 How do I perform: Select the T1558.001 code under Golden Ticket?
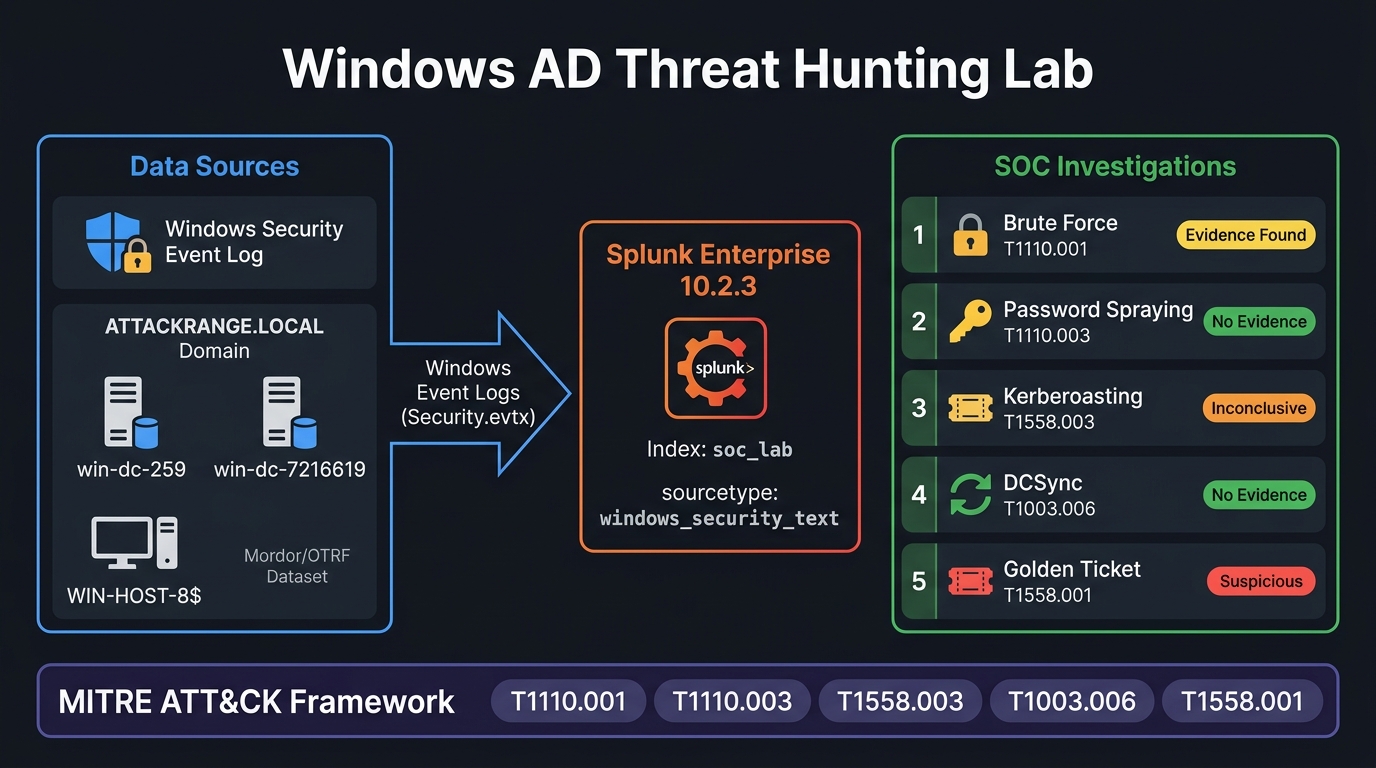pyautogui.click(x=1047, y=595)
